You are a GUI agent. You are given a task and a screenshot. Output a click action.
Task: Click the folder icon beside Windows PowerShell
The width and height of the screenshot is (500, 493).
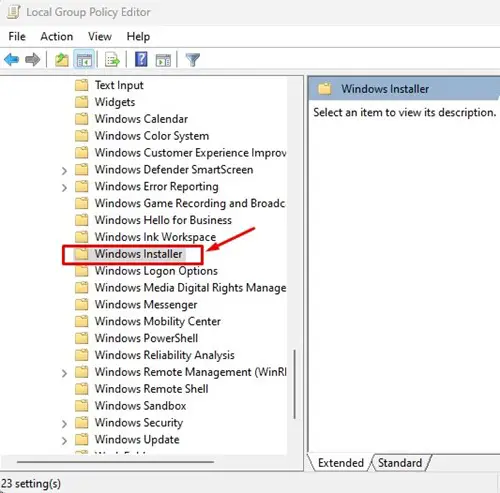point(82,338)
